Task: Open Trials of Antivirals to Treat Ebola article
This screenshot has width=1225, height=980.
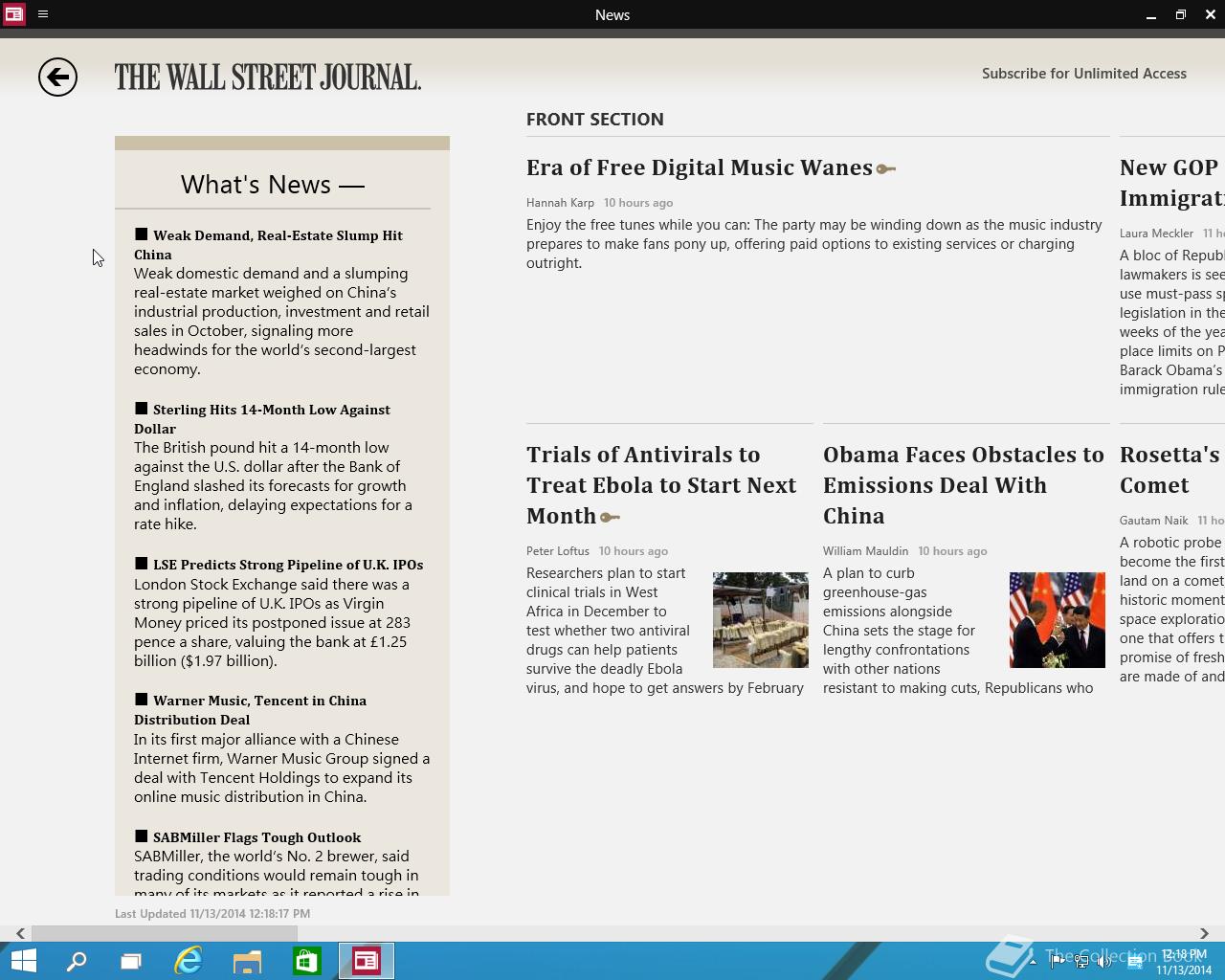Action: click(661, 485)
